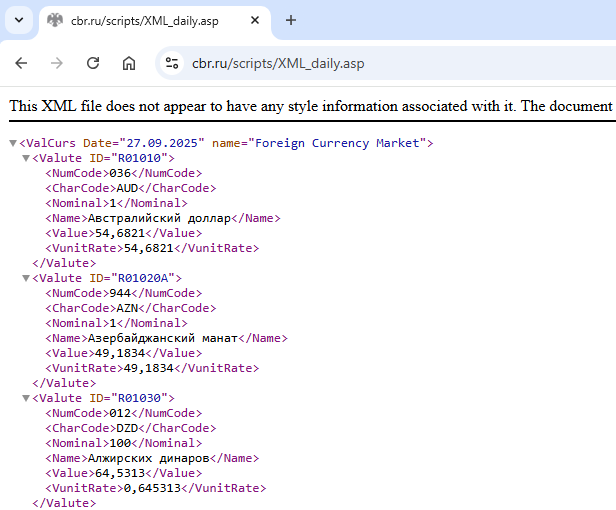Click closing Valute tag after DZD block
This screenshot has height=510, width=616.
(x=64, y=503)
